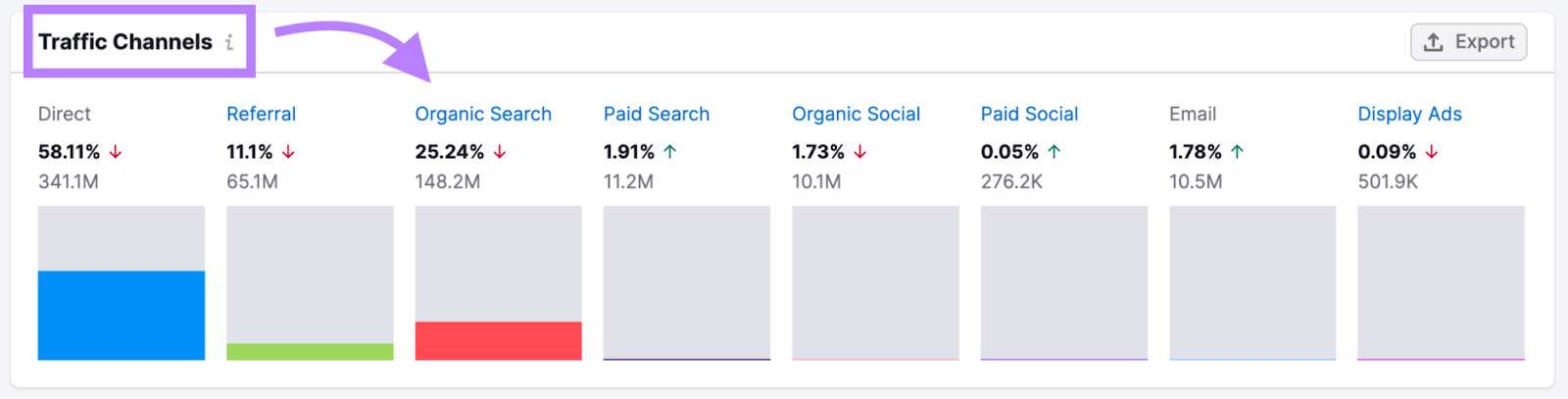Click the 1.91% Paid Search value
This screenshot has height=399, width=1568.
(x=629, y=152)
